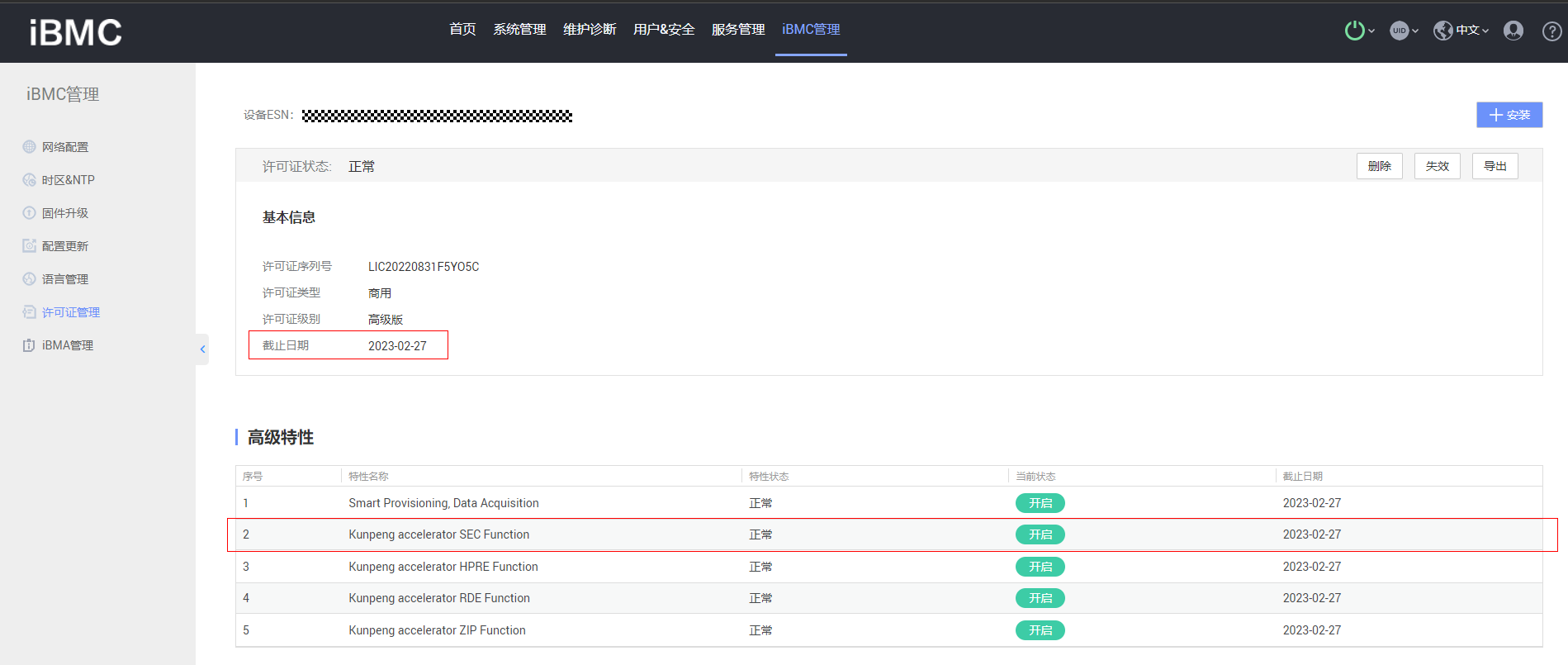Open the user account avatar icon

[x=1514, y=31]
